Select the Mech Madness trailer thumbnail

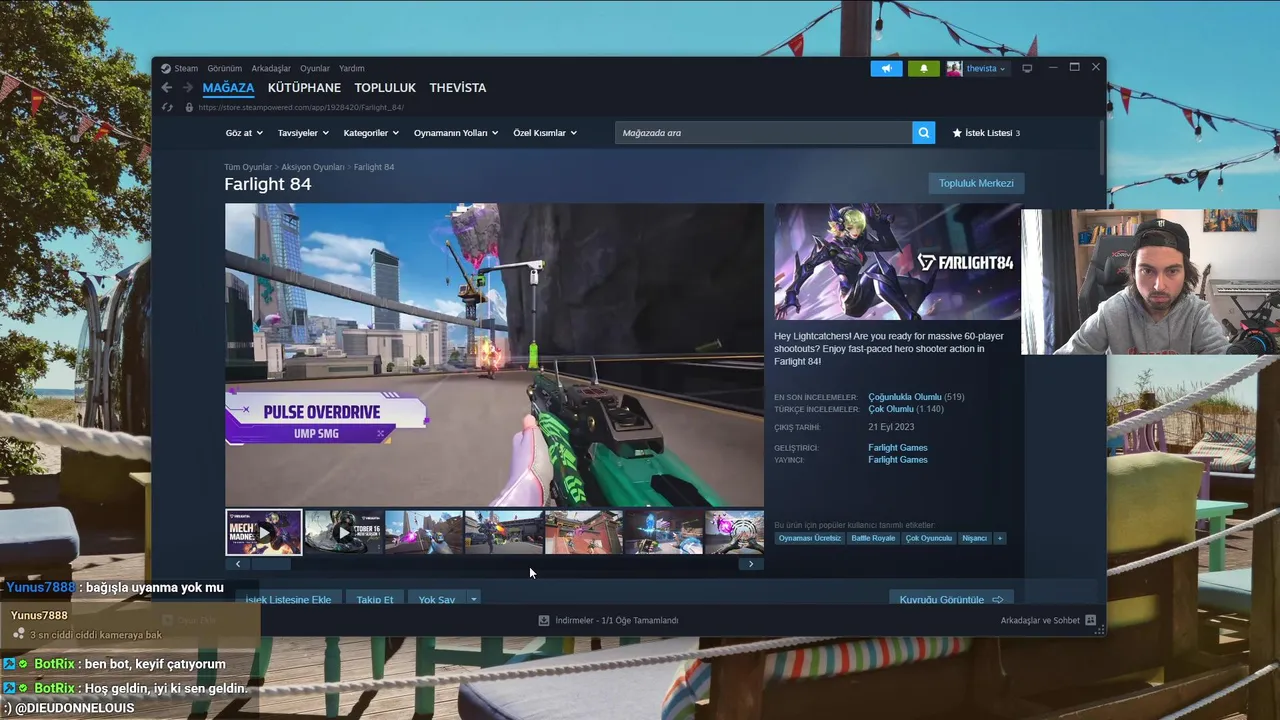click(x=264, y=532)
